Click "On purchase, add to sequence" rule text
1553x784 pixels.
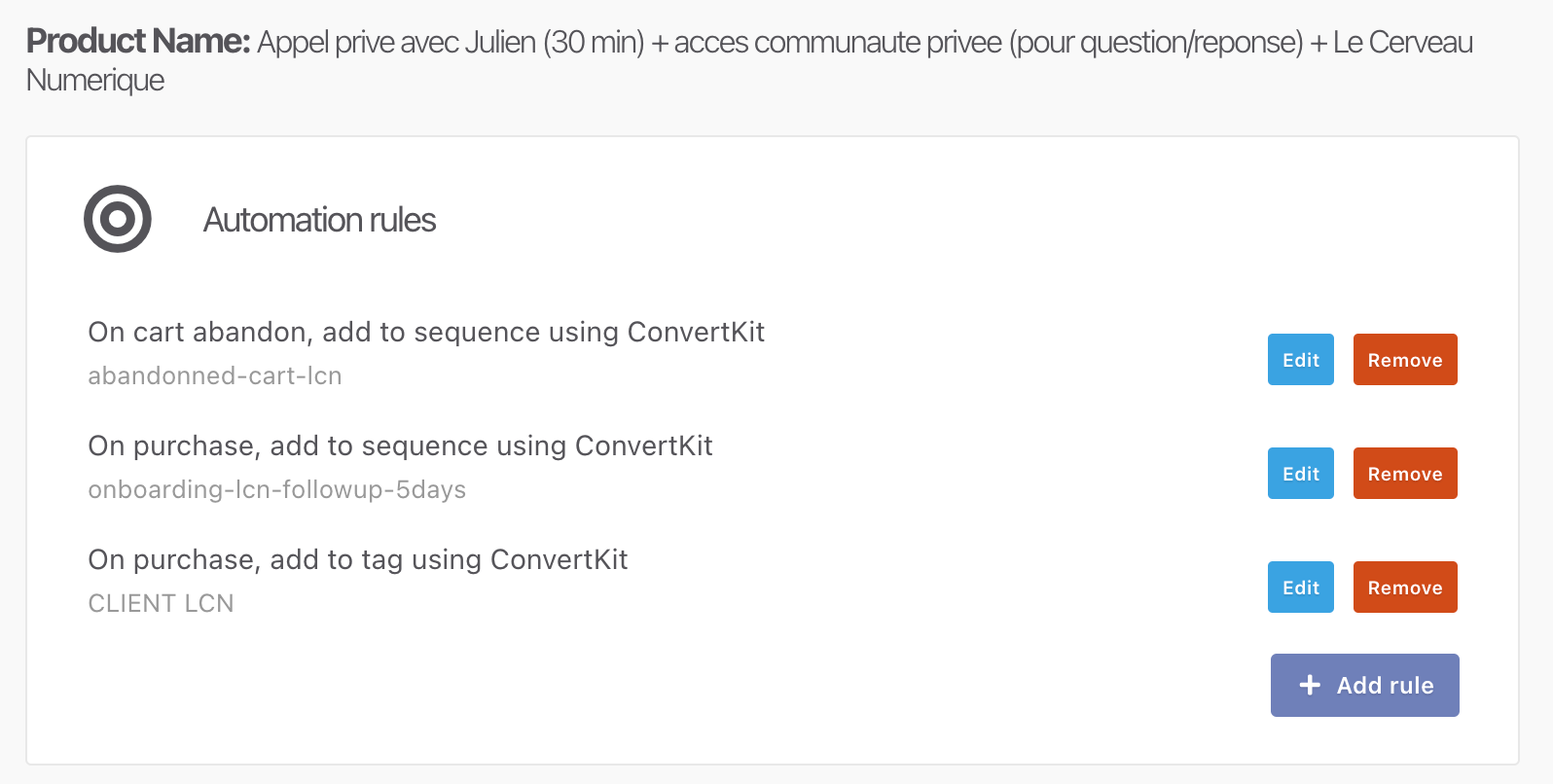(400, 445)
